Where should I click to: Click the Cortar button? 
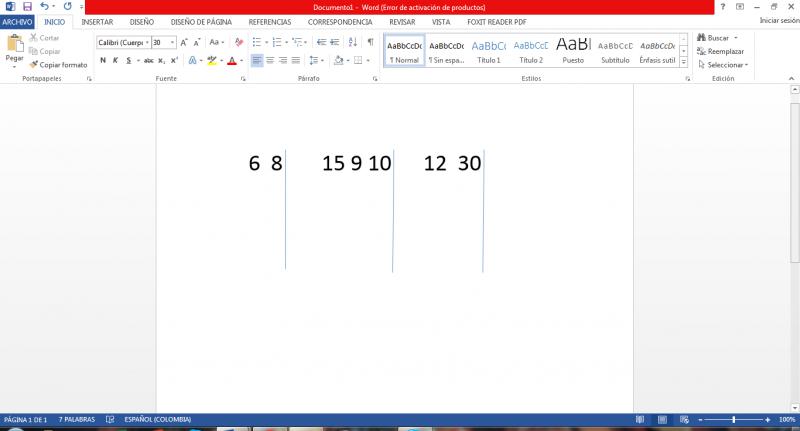(44, 38)
